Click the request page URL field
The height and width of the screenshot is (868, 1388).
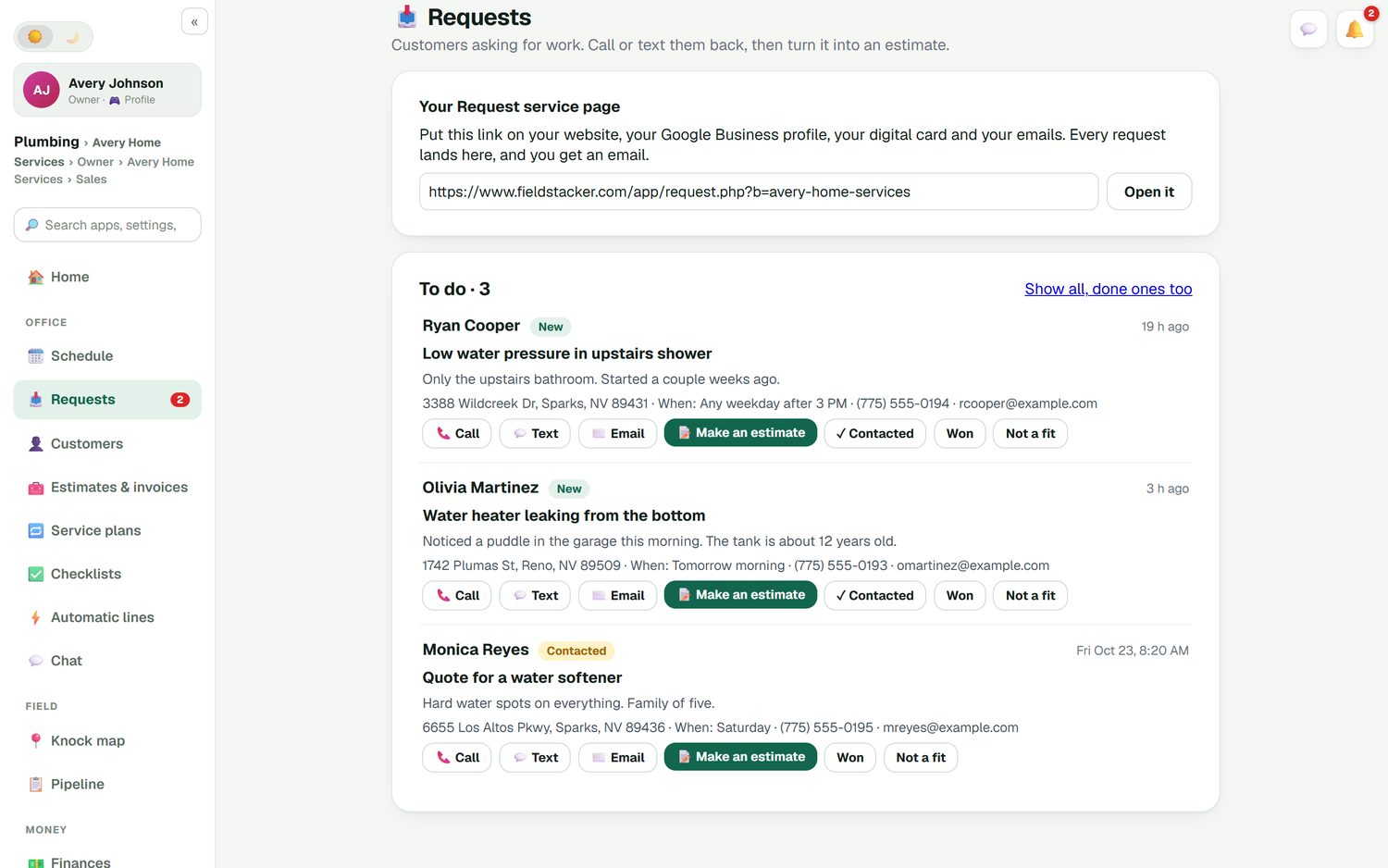click(x=759, y=192)
